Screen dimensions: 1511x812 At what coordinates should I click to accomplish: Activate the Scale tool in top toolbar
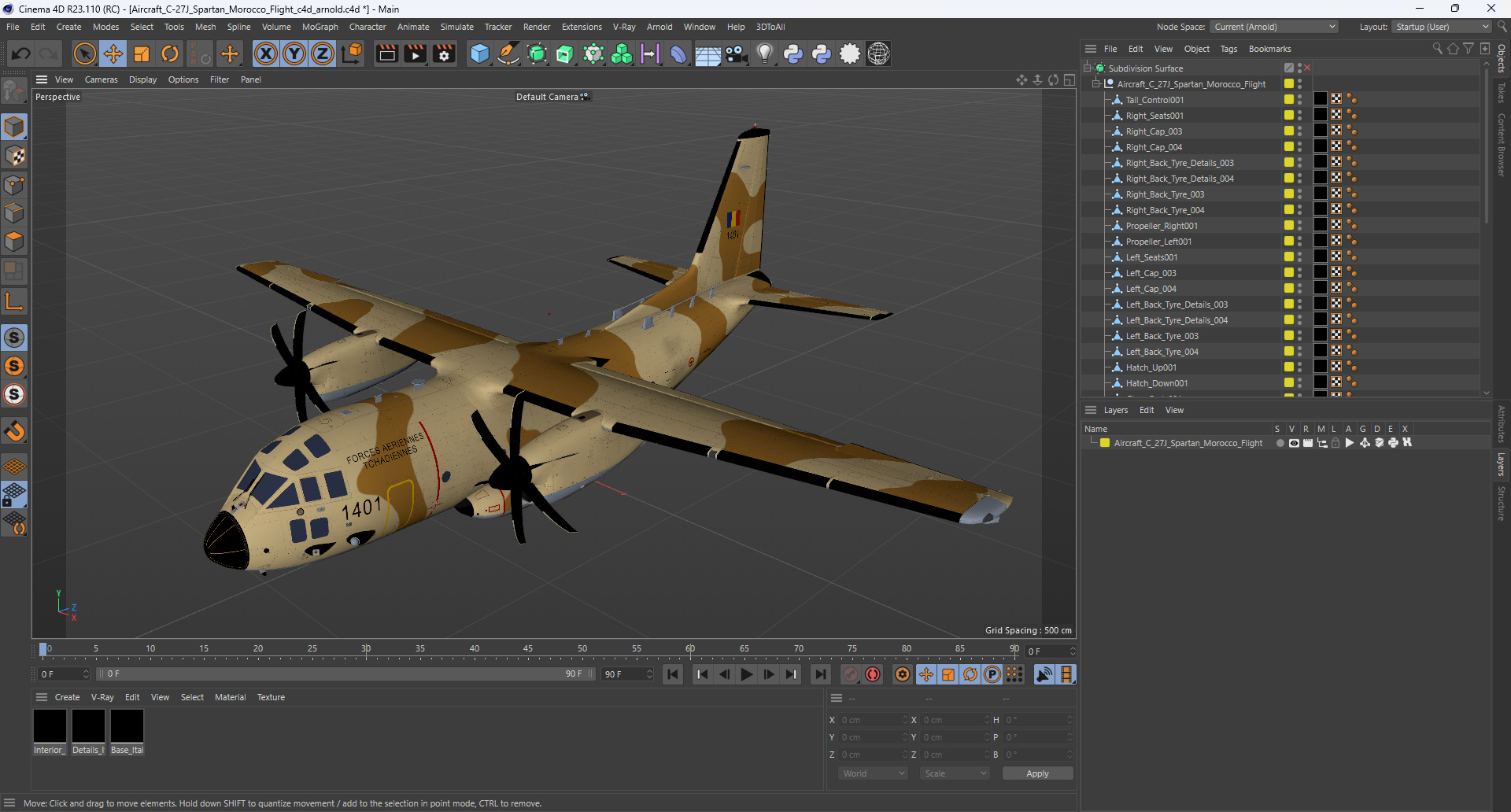(x=142, y=54)
